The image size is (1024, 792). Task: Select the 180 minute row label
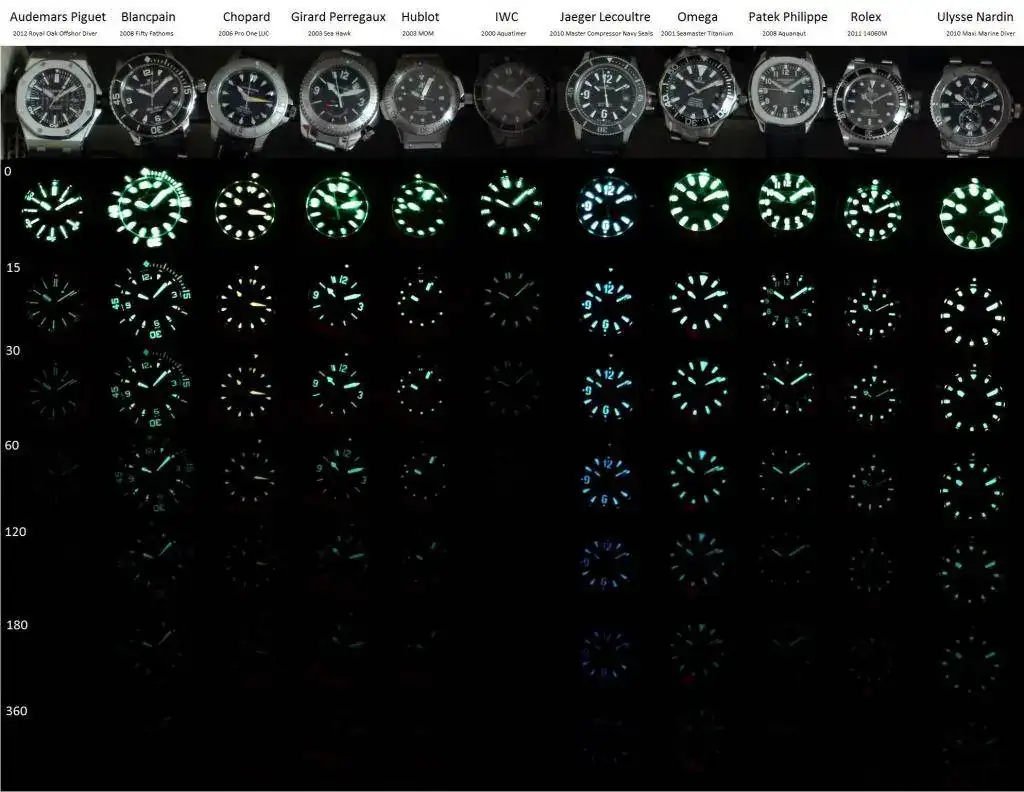(17, 625)
